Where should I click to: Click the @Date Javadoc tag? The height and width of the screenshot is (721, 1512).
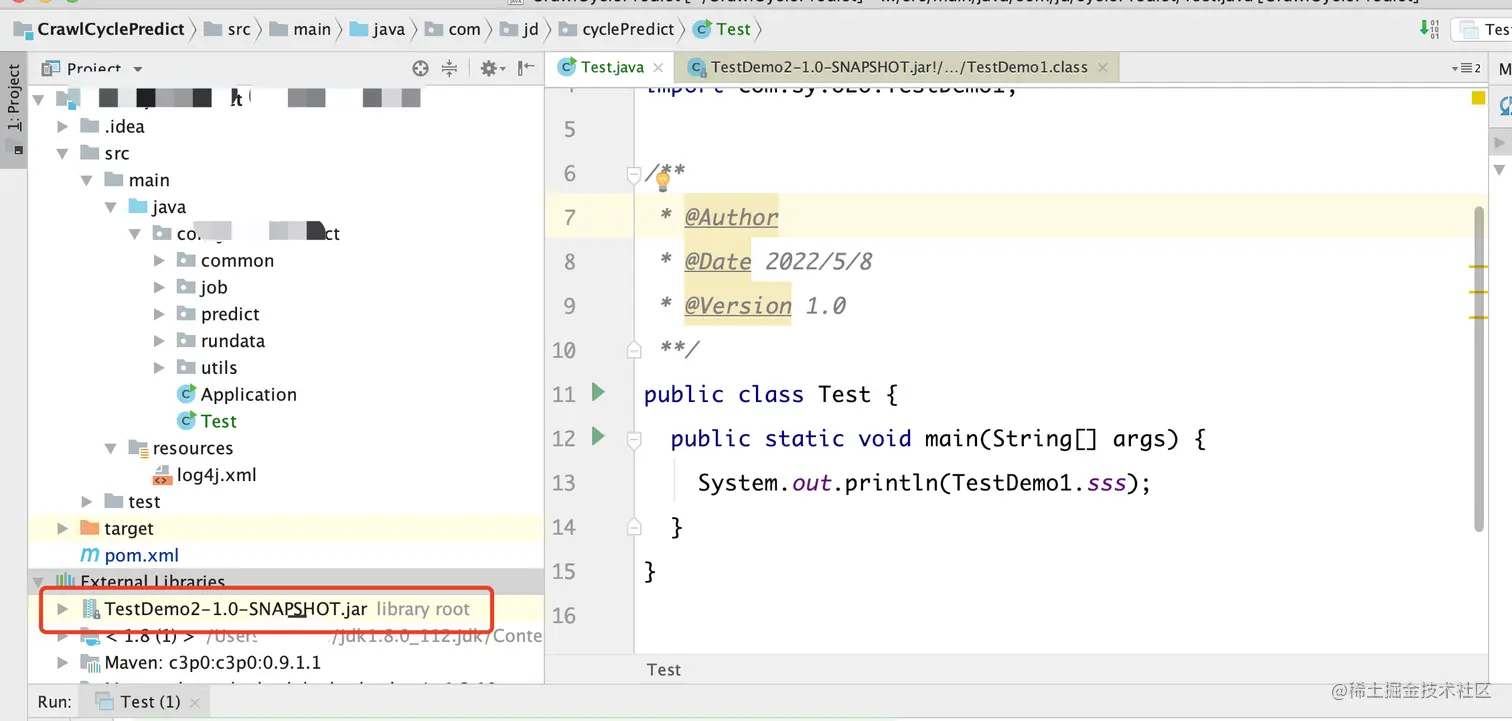pos(718,261)
